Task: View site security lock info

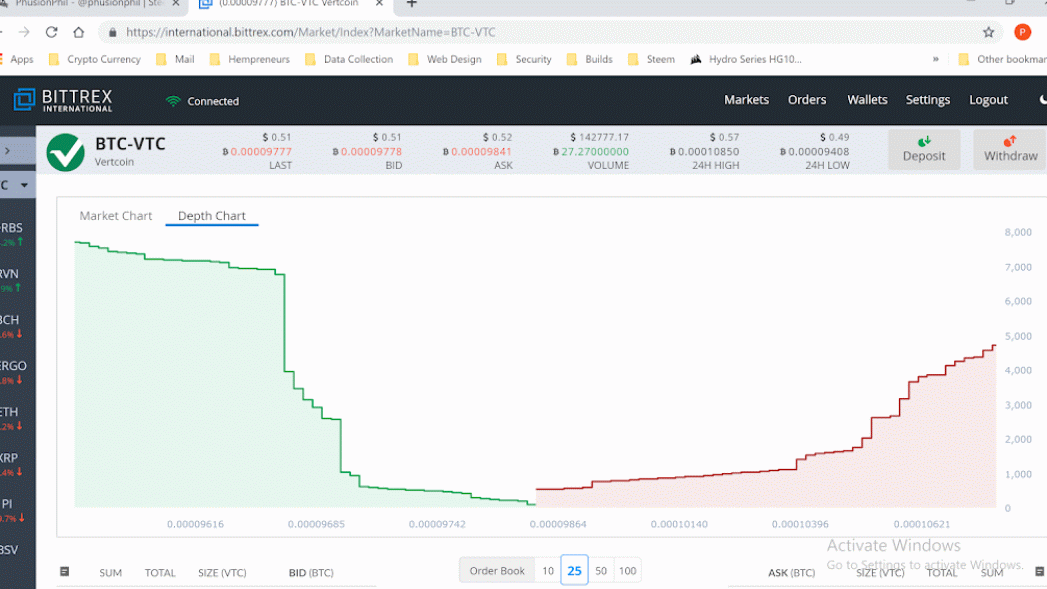Action: coord(112,32)
